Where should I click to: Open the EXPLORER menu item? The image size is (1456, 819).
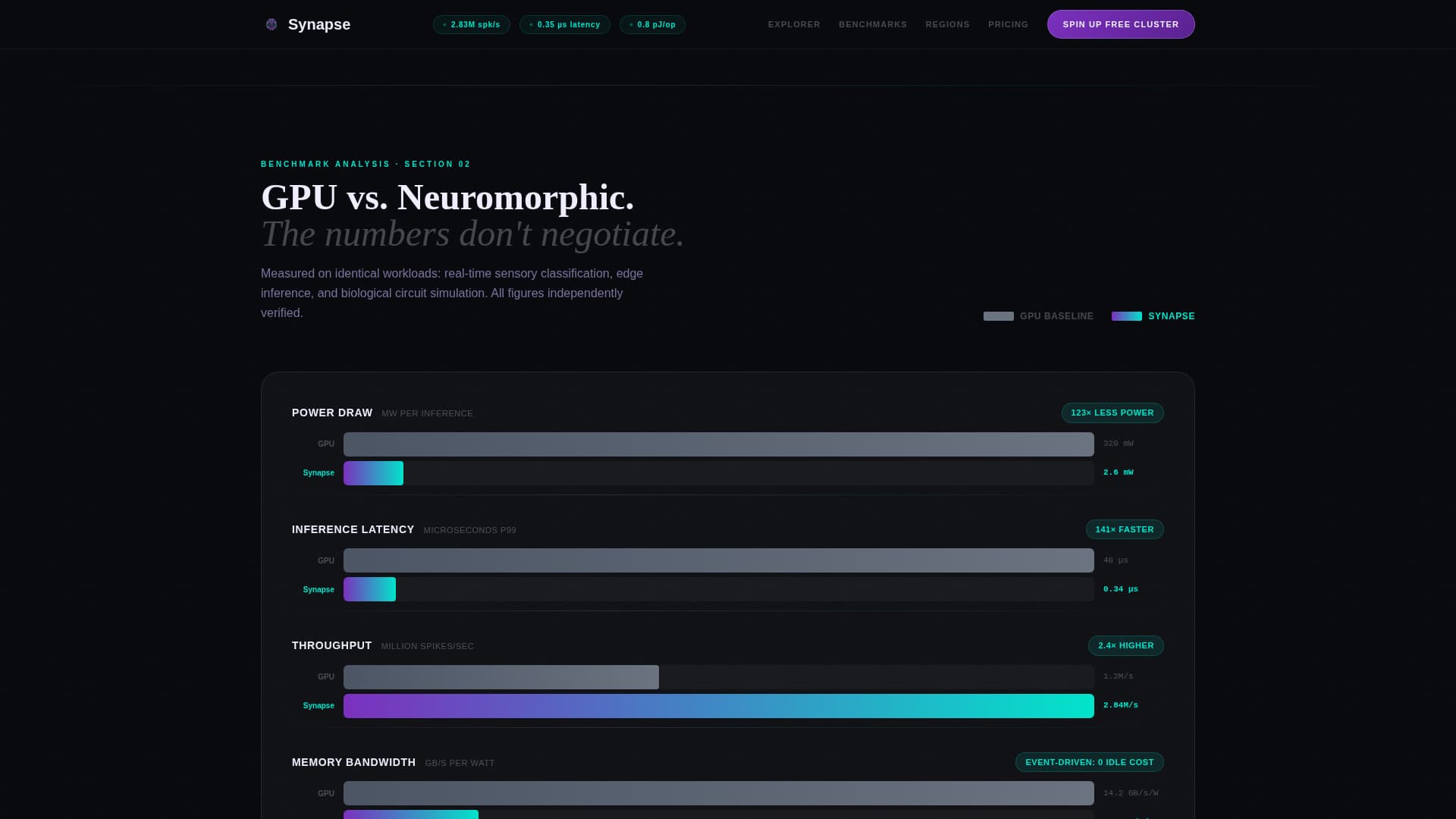click(x=793, y=24)
